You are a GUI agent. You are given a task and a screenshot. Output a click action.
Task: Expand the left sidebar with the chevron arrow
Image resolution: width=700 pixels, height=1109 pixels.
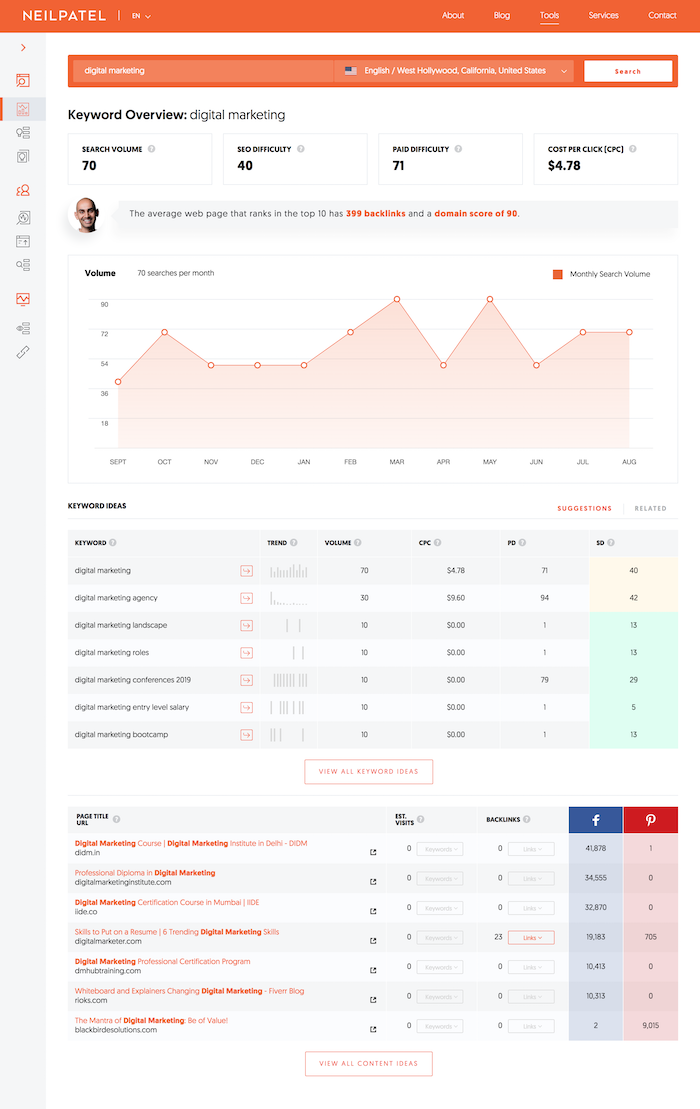click(23, 47)
